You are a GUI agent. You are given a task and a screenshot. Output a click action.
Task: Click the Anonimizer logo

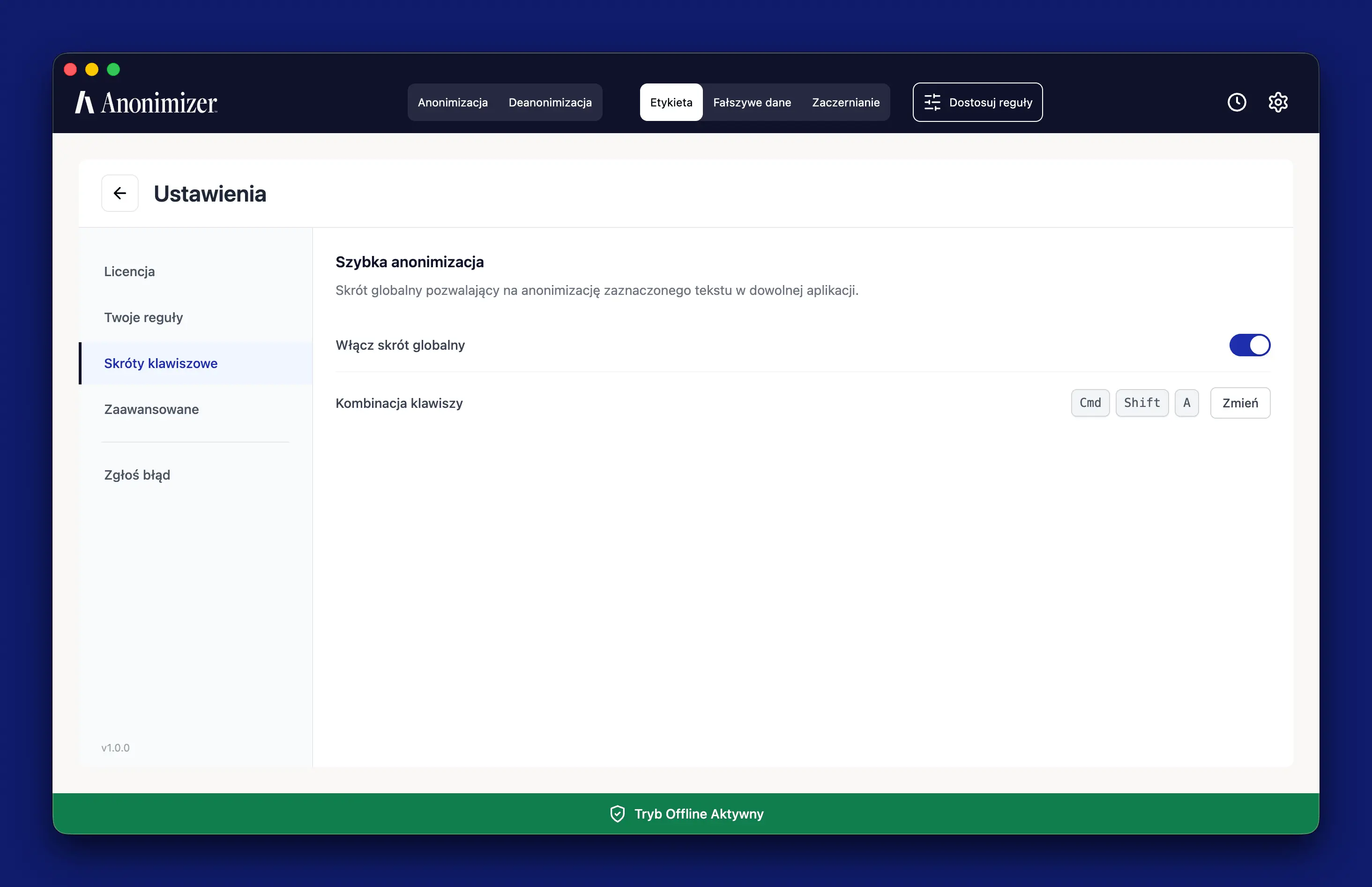click(x=146, y=103)
